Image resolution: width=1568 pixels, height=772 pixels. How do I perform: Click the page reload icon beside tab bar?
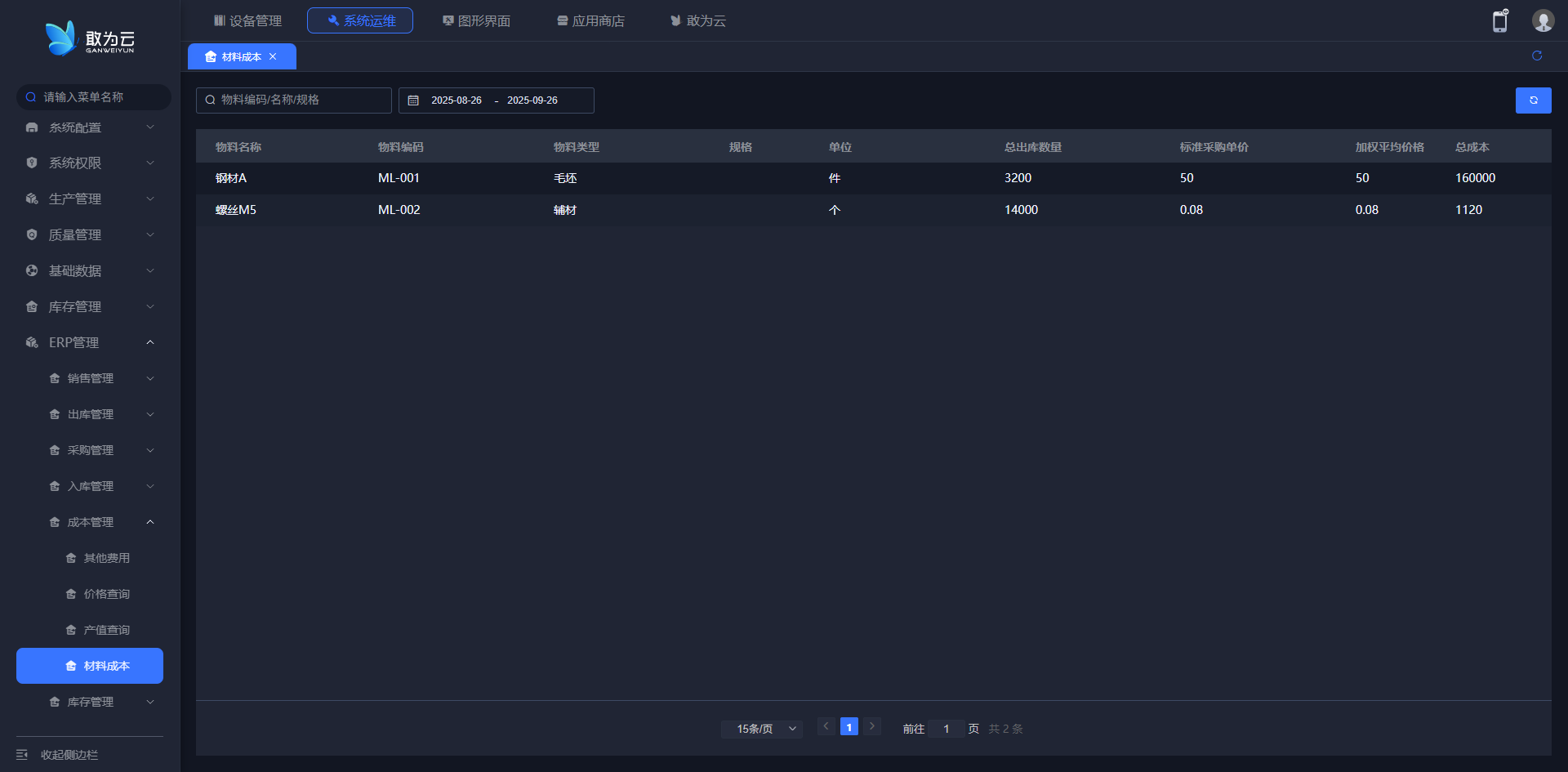point(1537,56)
